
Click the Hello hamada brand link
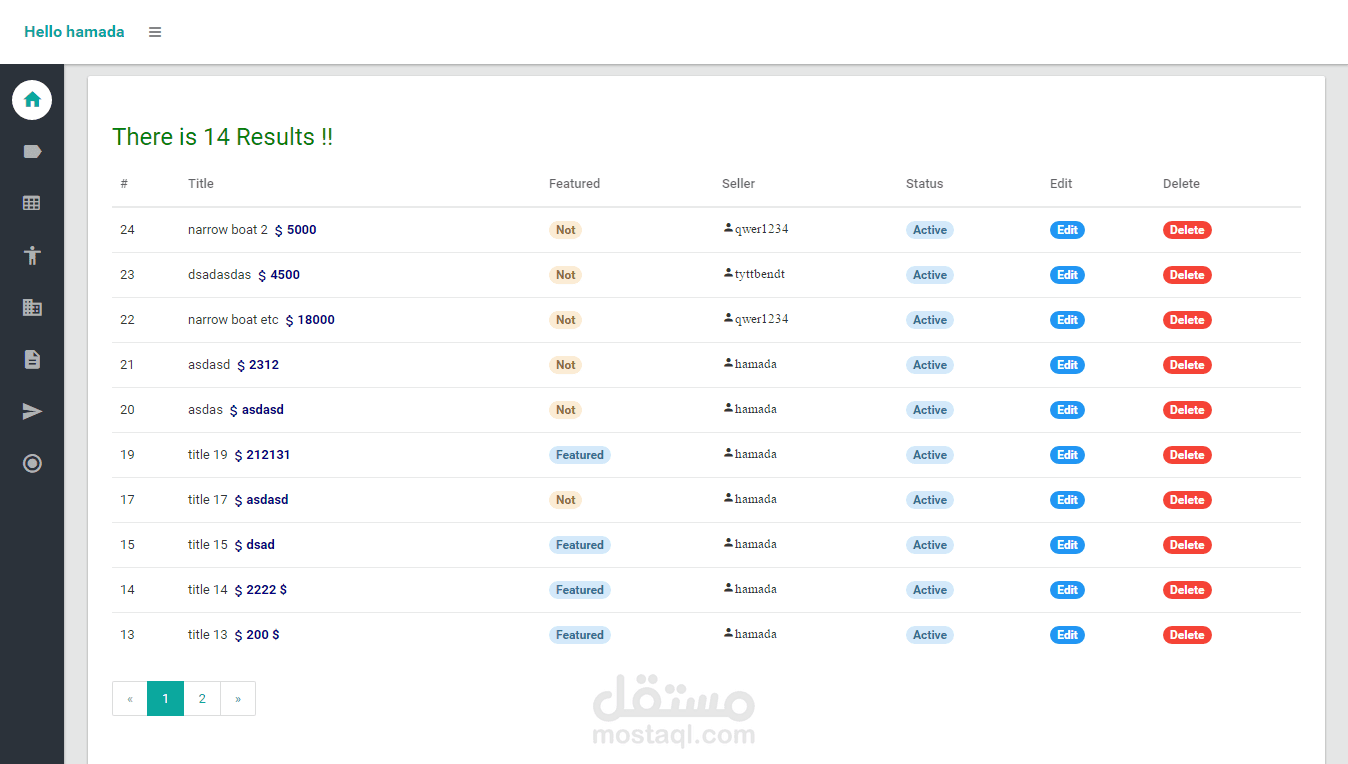[x=74, y=32]
